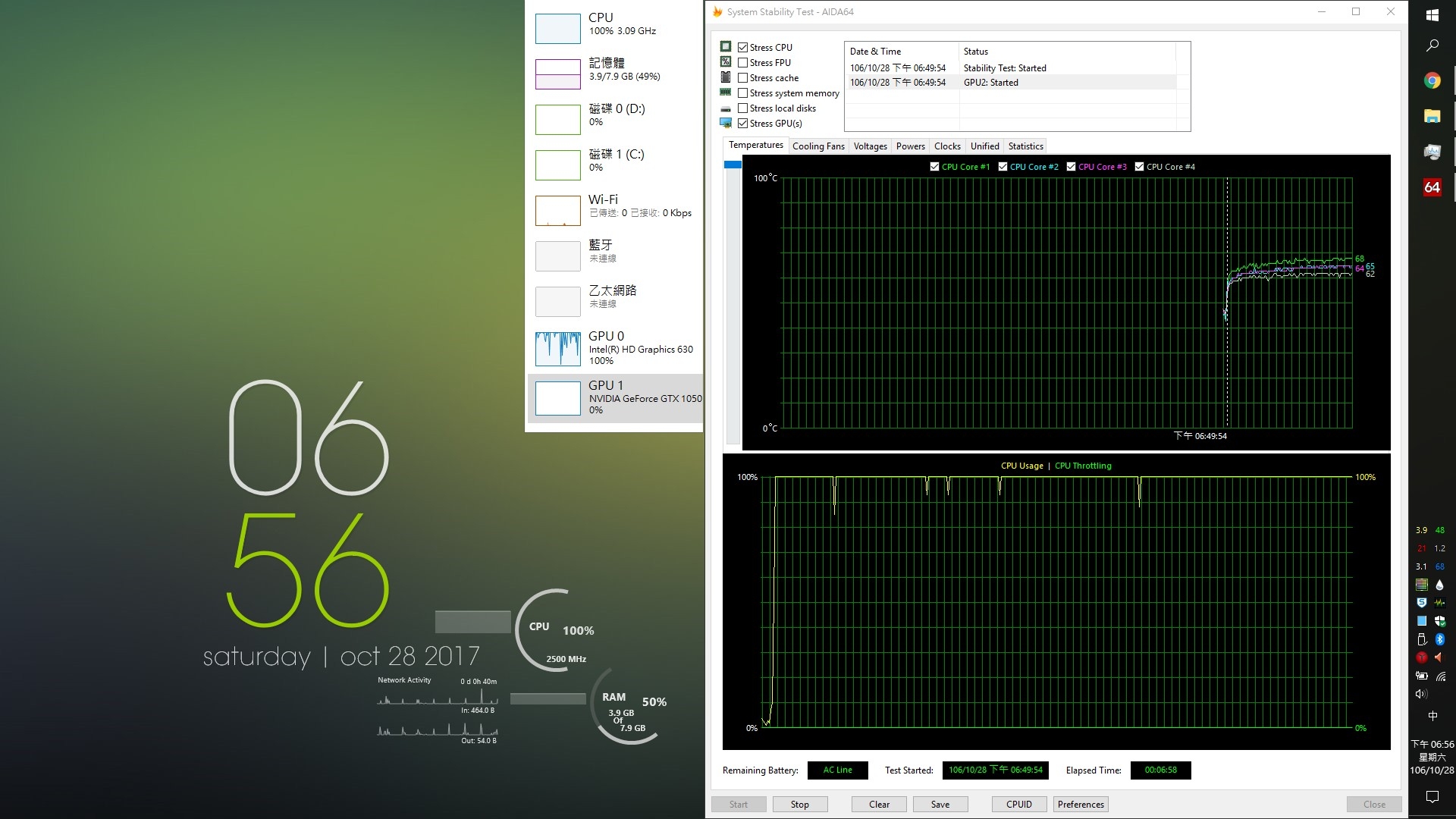Click the volume speaker tray icon
Viewport: 1456px width, 819px height.
click(x=1421, y=694)
